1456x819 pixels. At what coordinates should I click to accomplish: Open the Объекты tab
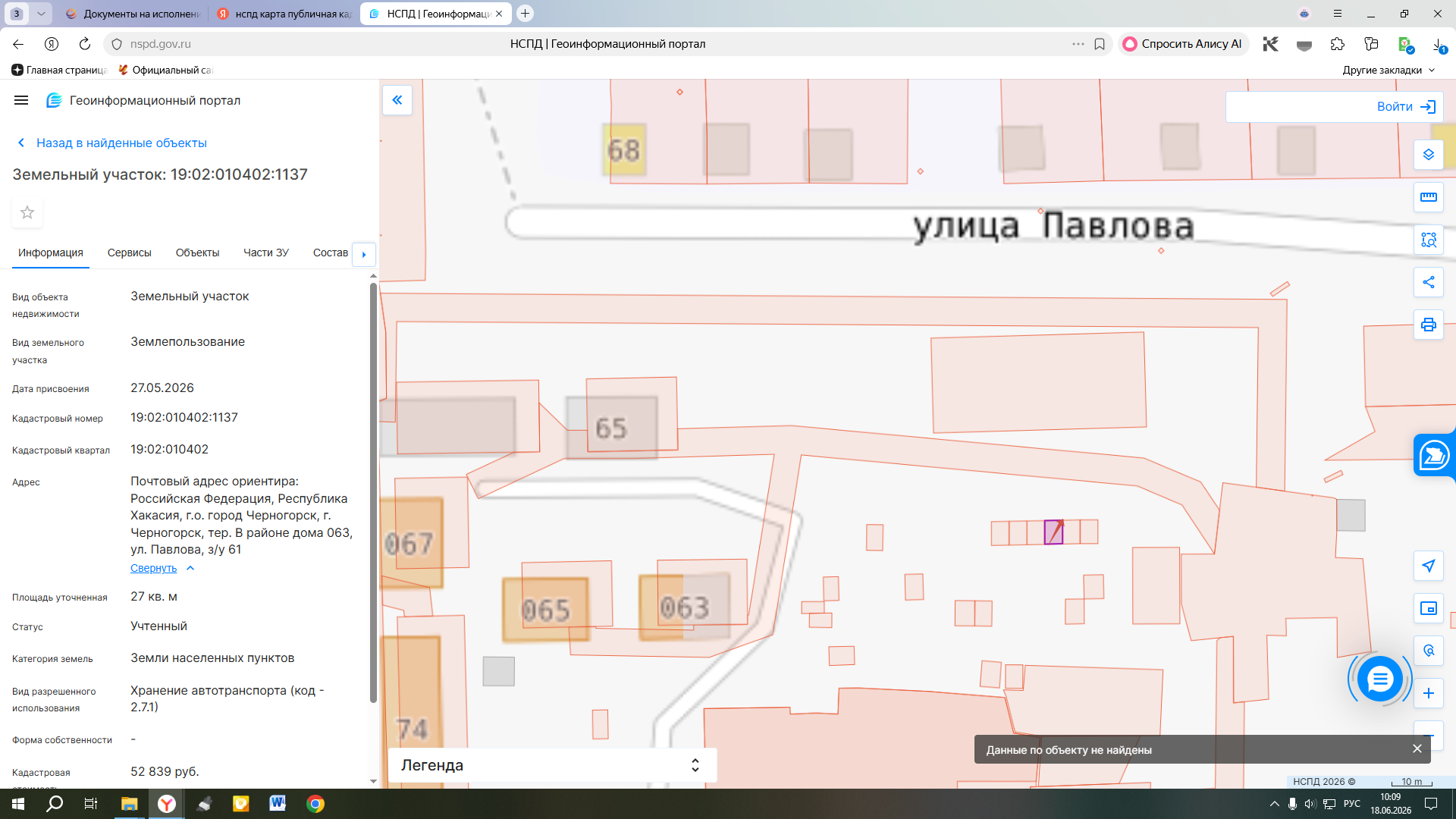[197, 253]
